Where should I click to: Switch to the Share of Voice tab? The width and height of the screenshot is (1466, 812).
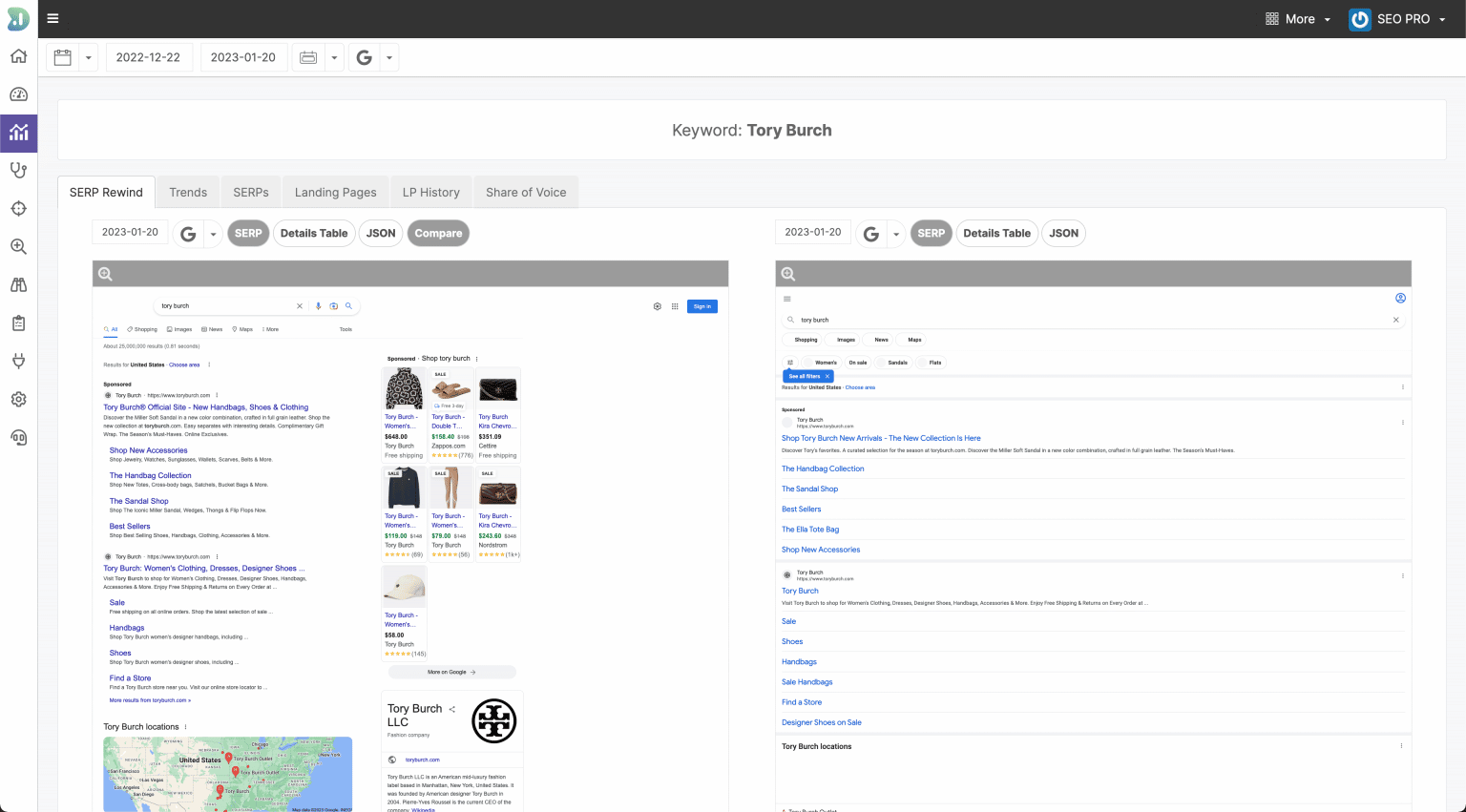coord(526,192)
